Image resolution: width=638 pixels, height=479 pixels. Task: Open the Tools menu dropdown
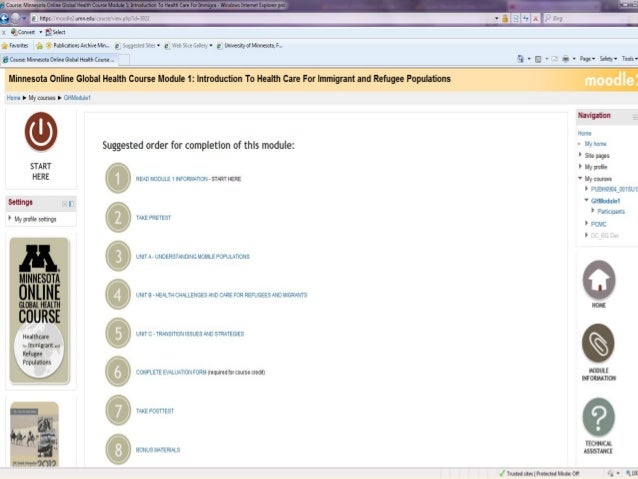click(629, 59)
